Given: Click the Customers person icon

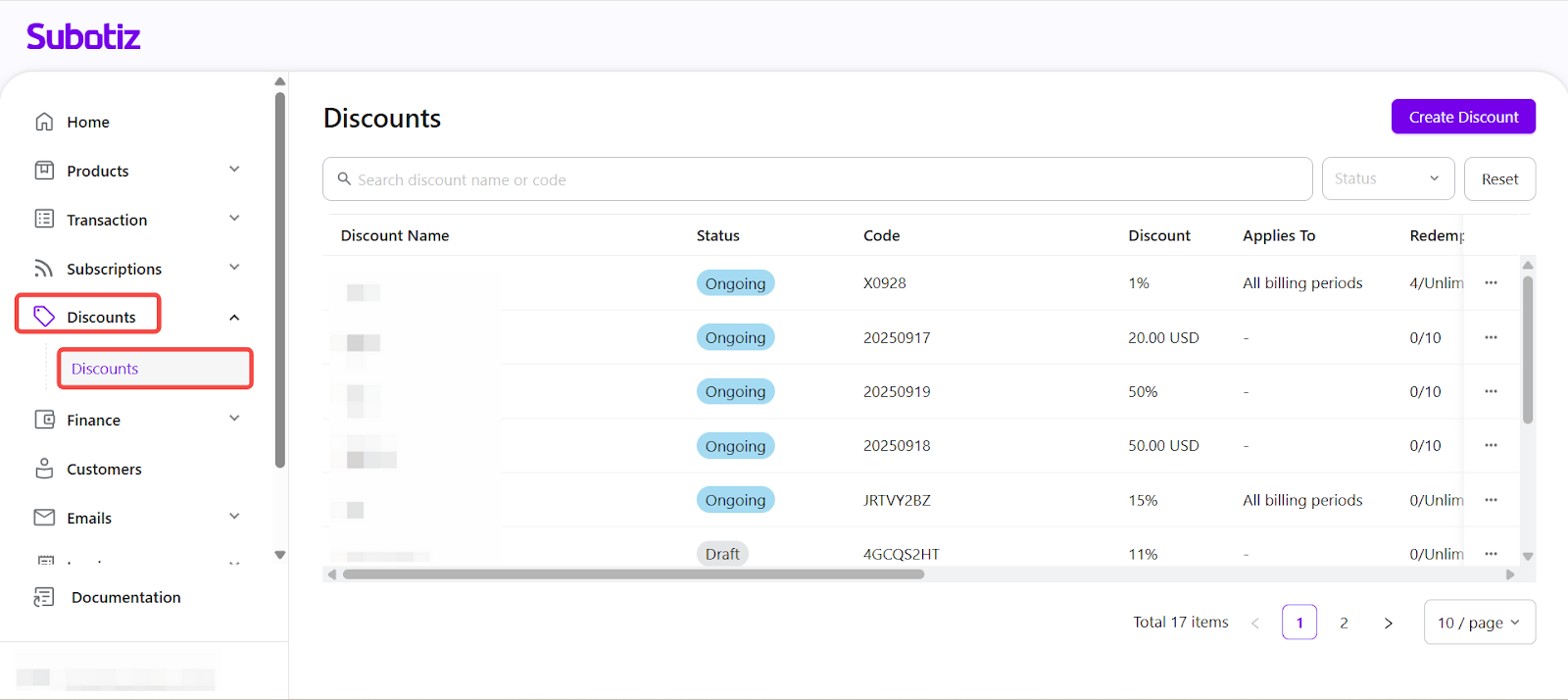Looking at the screenshot, I should point(44,469).
